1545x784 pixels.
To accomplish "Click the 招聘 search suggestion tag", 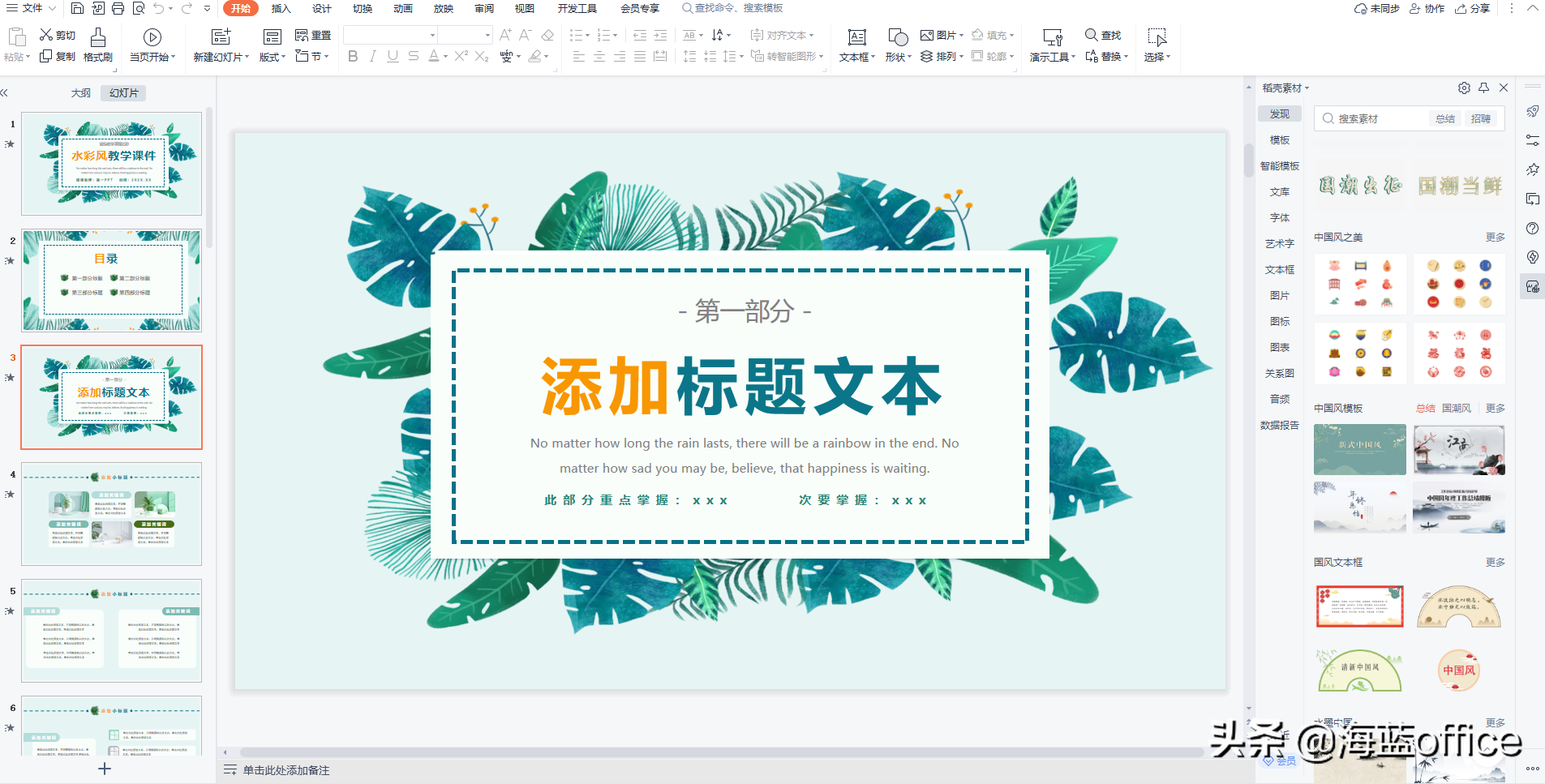I will tap(1481, 118).
